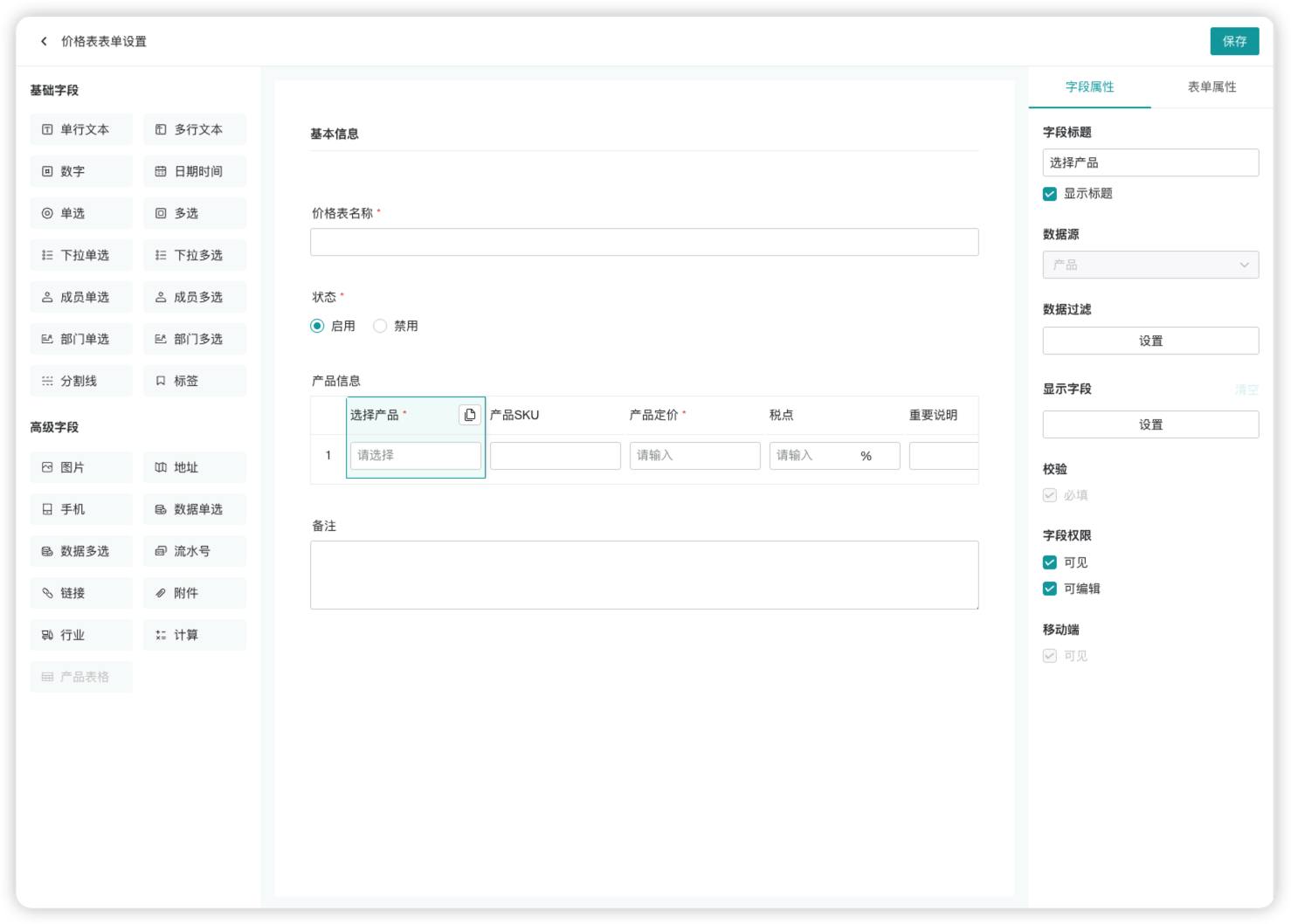Viewport: 1291px width, 924px height.
Task: Click the 重要说明 input in row 1
Action: [x=944, y=456]
